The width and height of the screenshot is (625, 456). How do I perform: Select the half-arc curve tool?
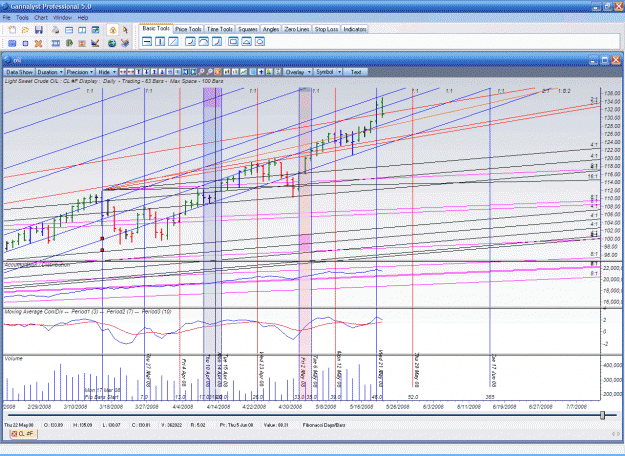click(203, 41)
